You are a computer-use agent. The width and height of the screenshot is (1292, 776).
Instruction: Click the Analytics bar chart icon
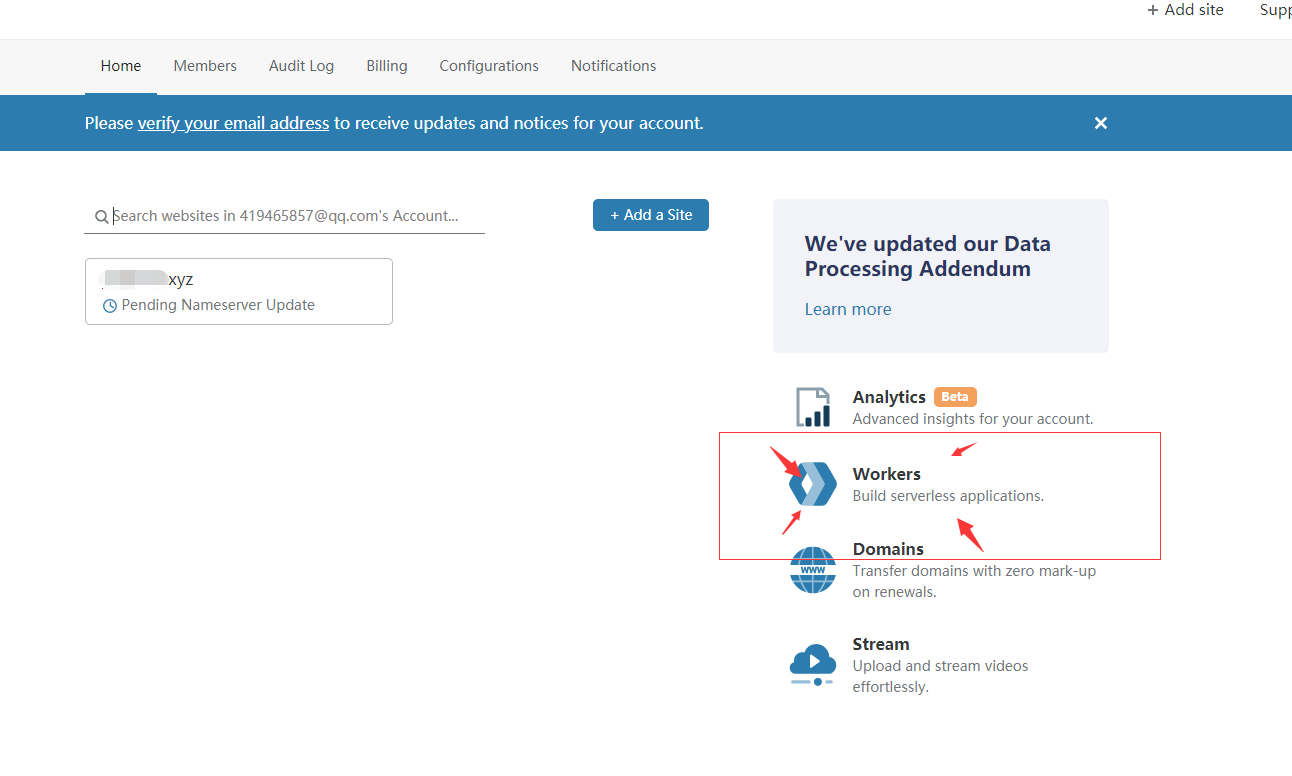pos(813,407)
